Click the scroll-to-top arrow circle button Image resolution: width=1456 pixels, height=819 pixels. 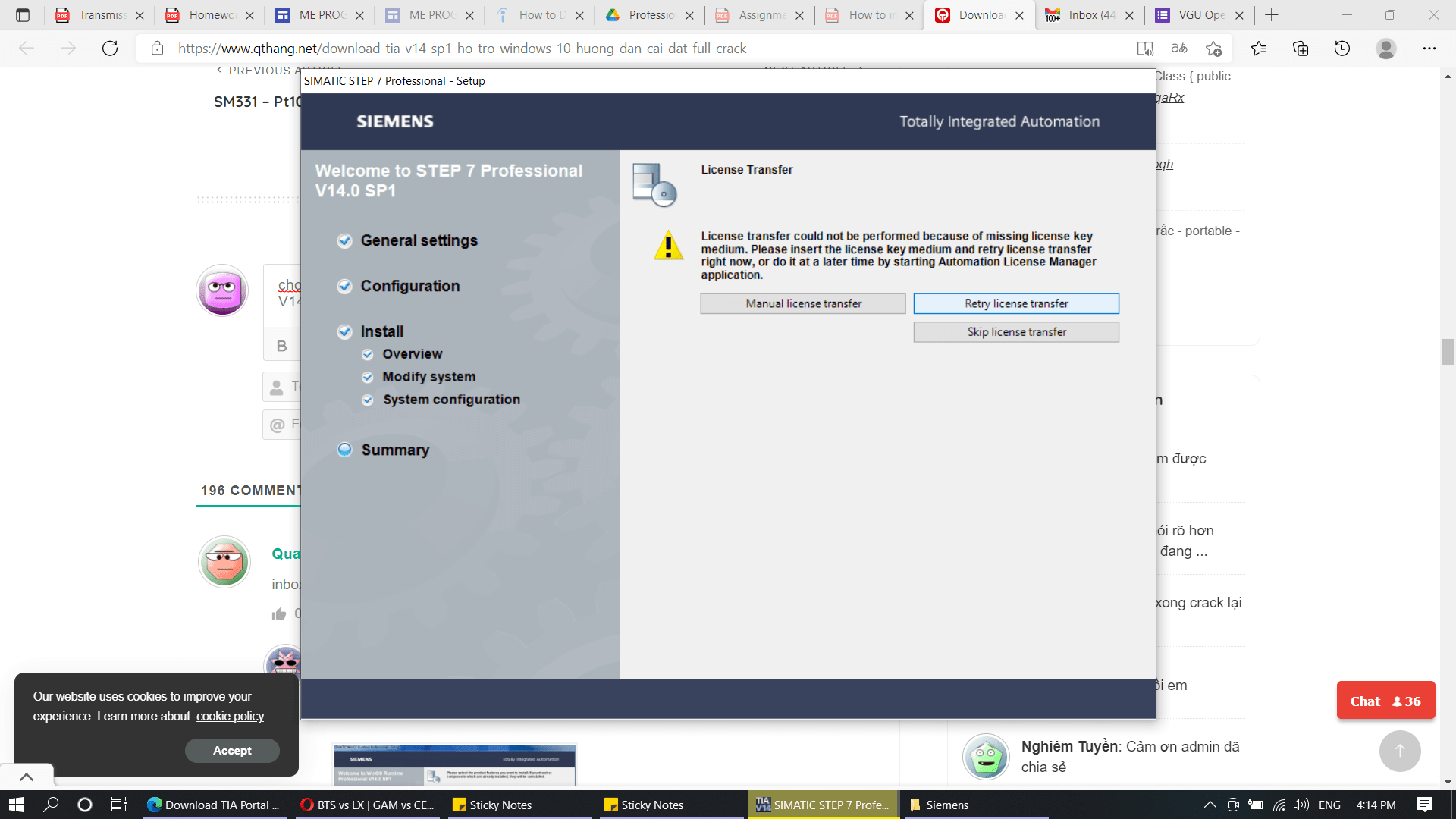coord(1400,751)
